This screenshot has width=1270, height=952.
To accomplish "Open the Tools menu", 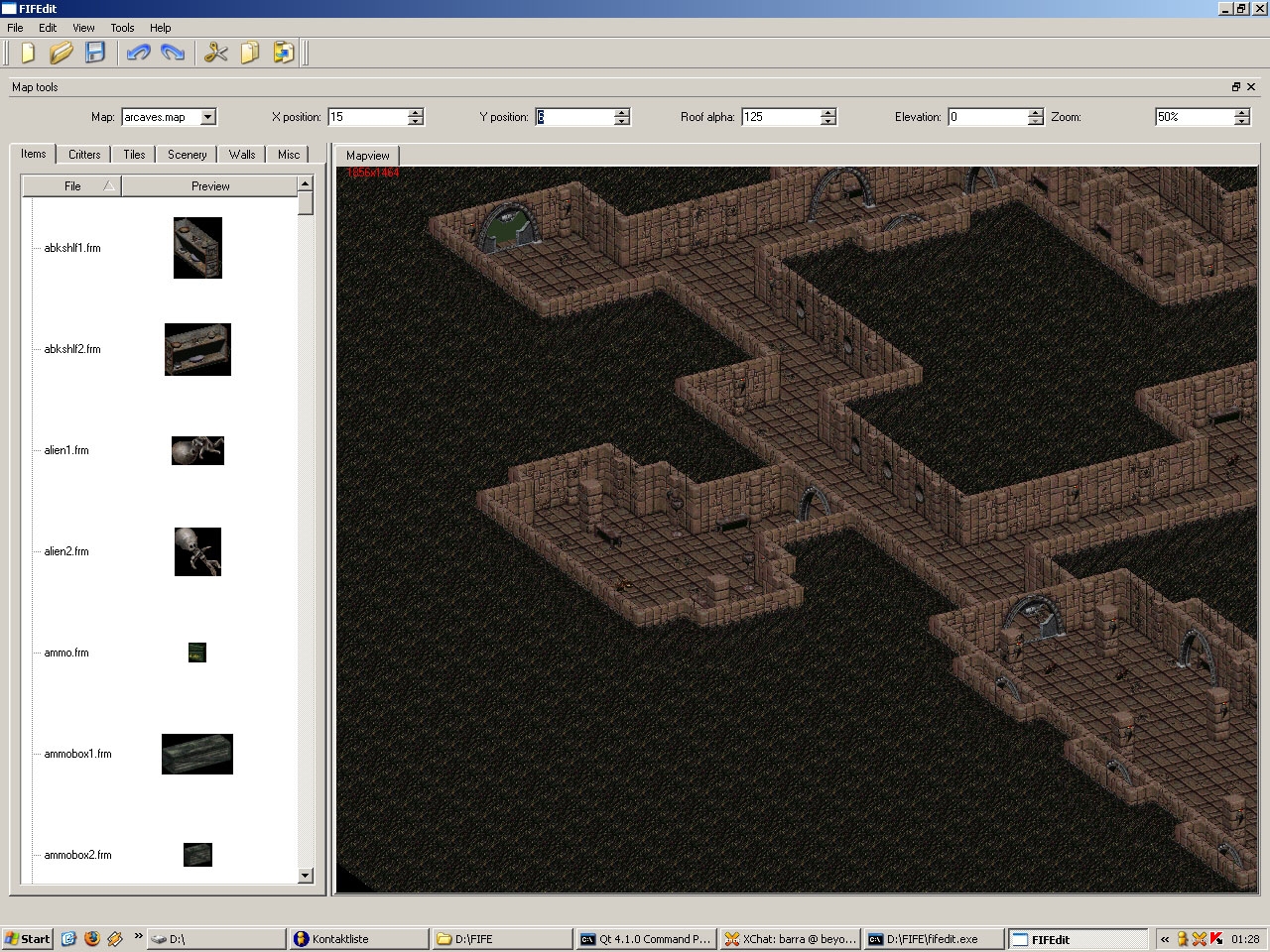I will (x=122, y=28).
